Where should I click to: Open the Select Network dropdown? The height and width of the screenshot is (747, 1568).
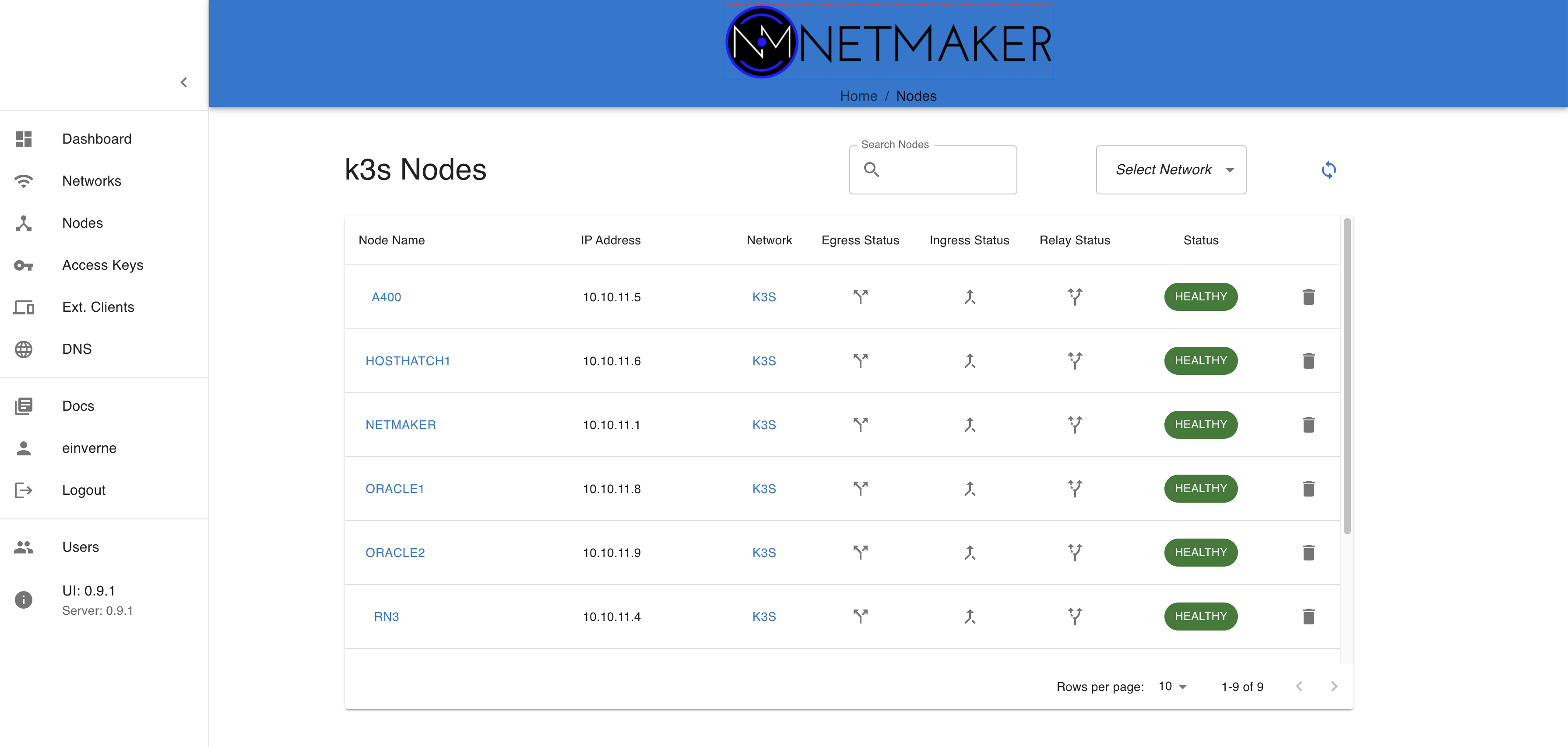1171,170
